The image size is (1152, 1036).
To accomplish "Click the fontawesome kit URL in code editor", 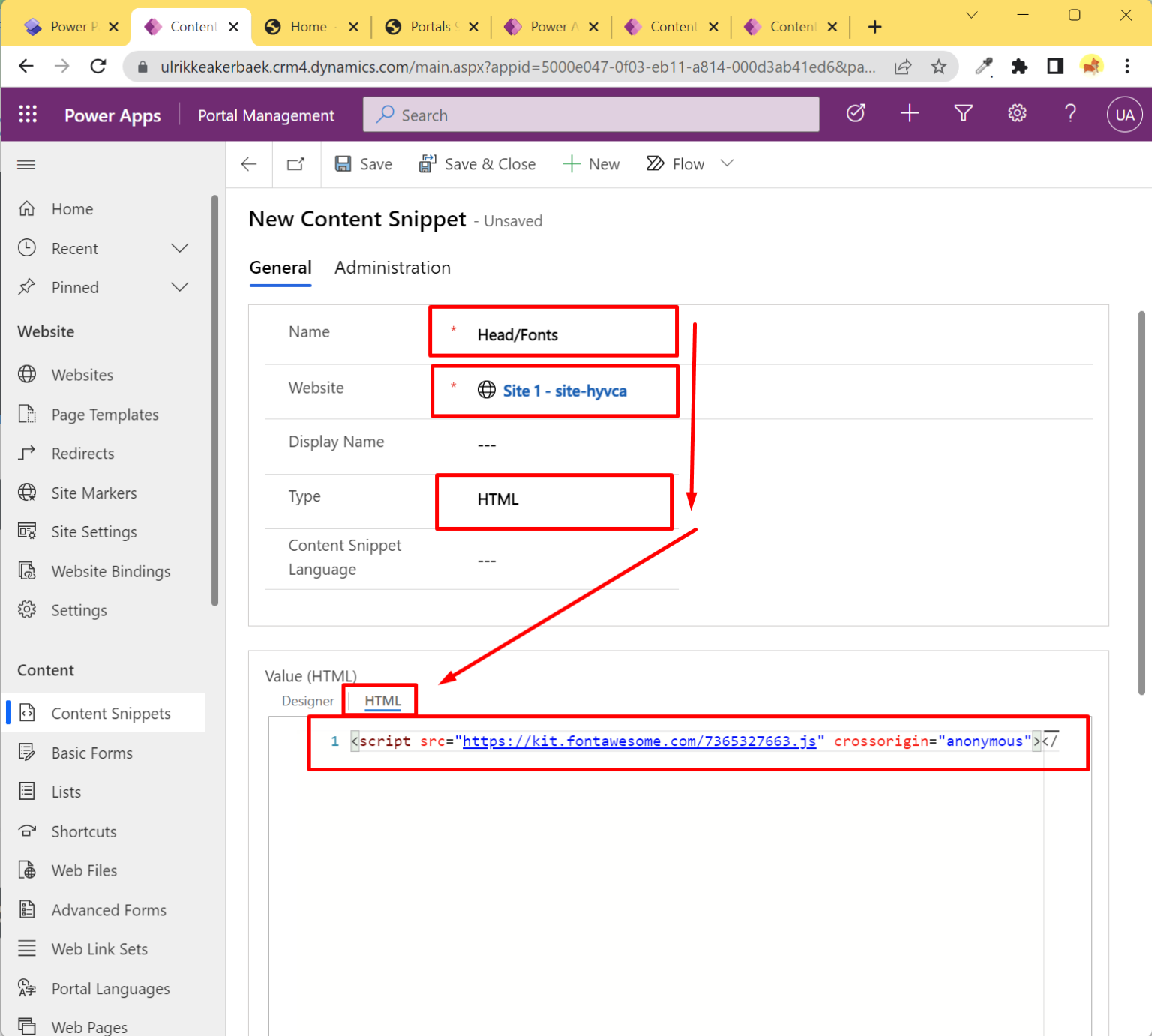I will pyautogui.click(x=639, y=741).
